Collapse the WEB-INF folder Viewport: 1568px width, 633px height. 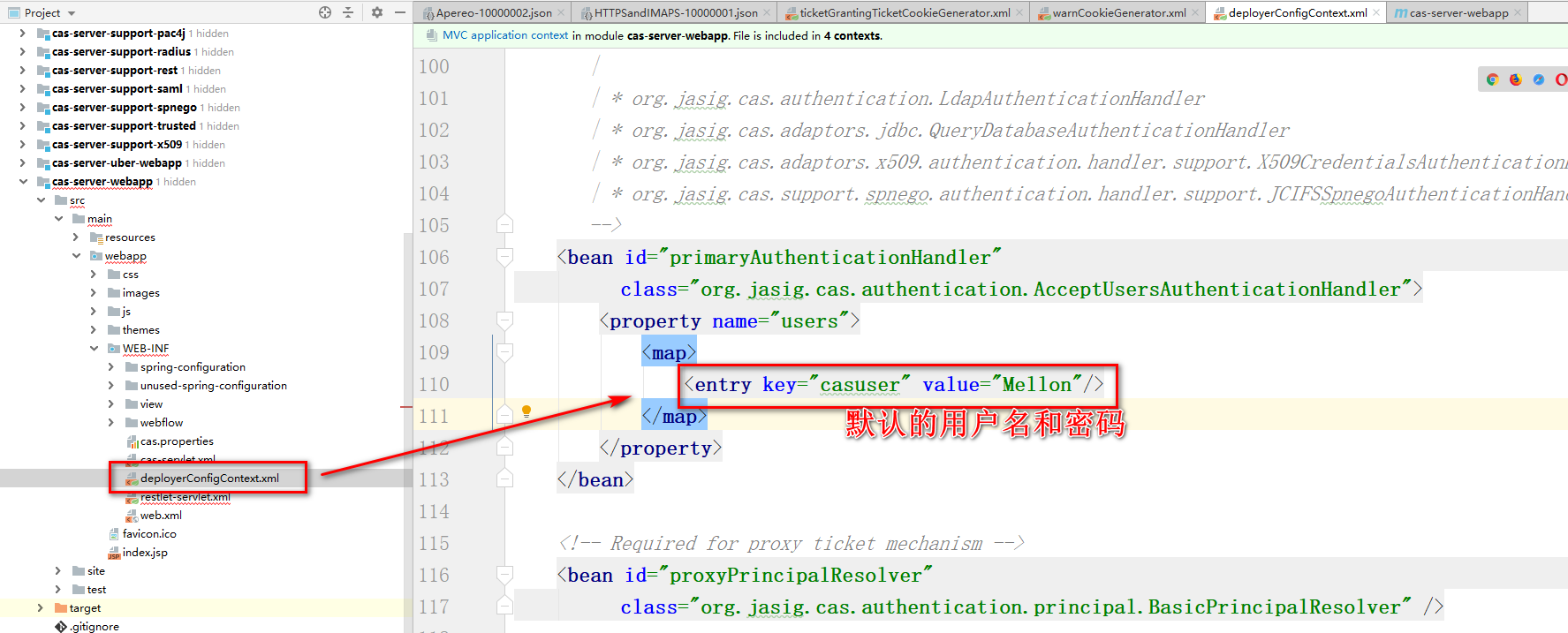94,349
